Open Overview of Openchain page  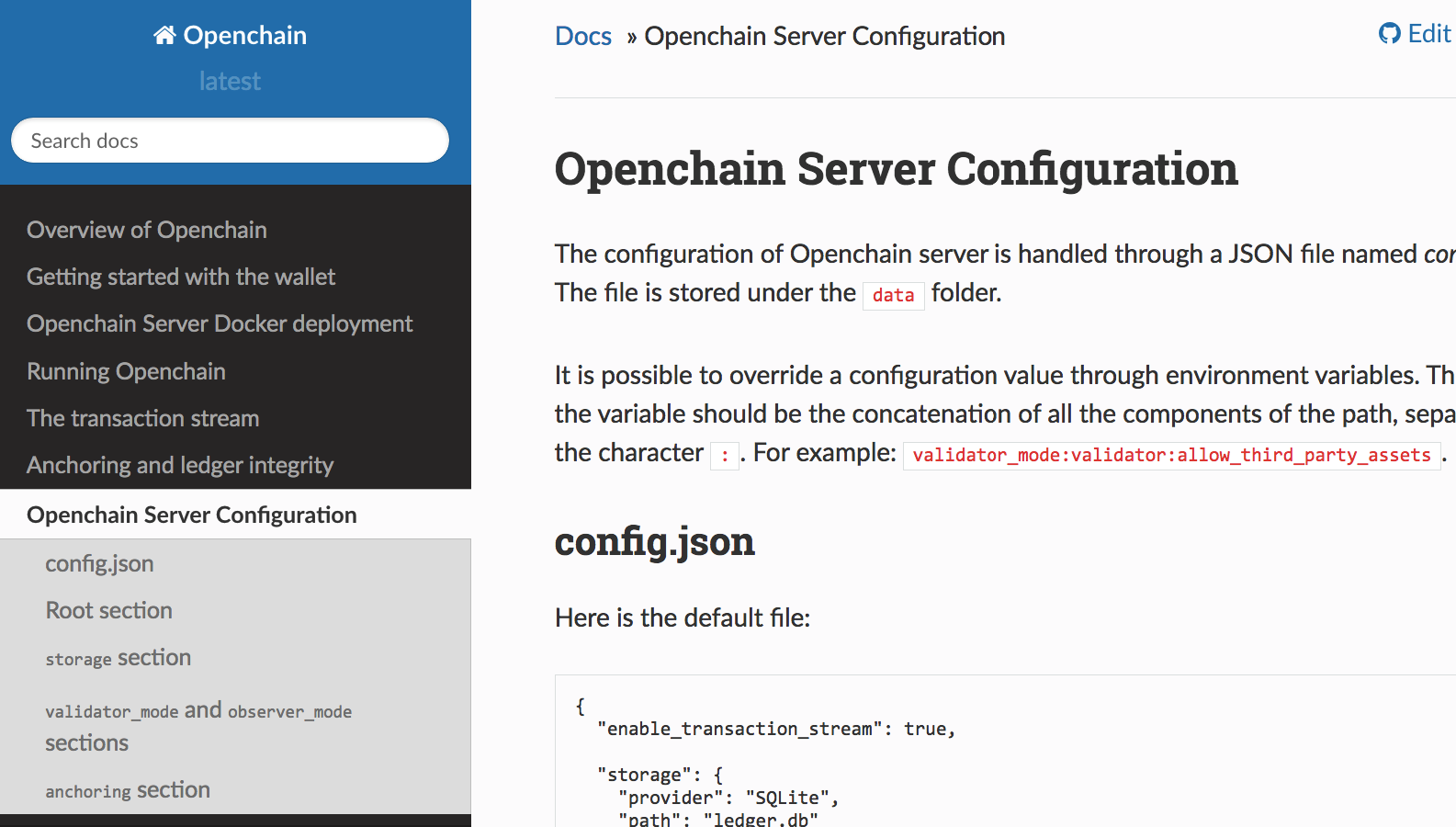coord(147,230)
